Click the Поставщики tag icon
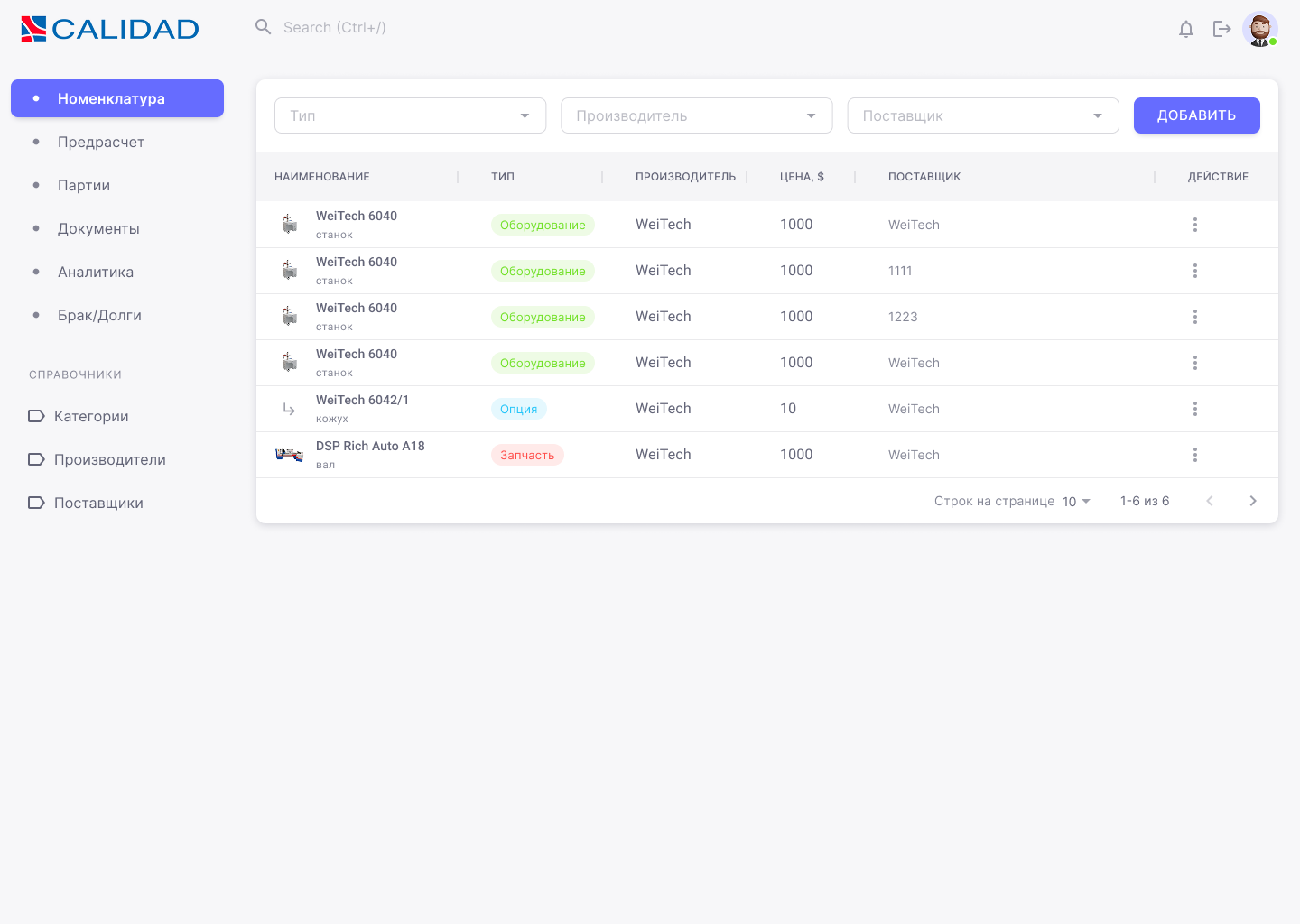 36,503
